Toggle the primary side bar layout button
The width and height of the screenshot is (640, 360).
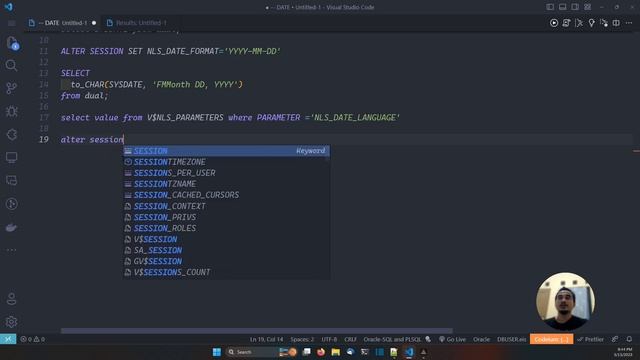click(x=550, y=7)
